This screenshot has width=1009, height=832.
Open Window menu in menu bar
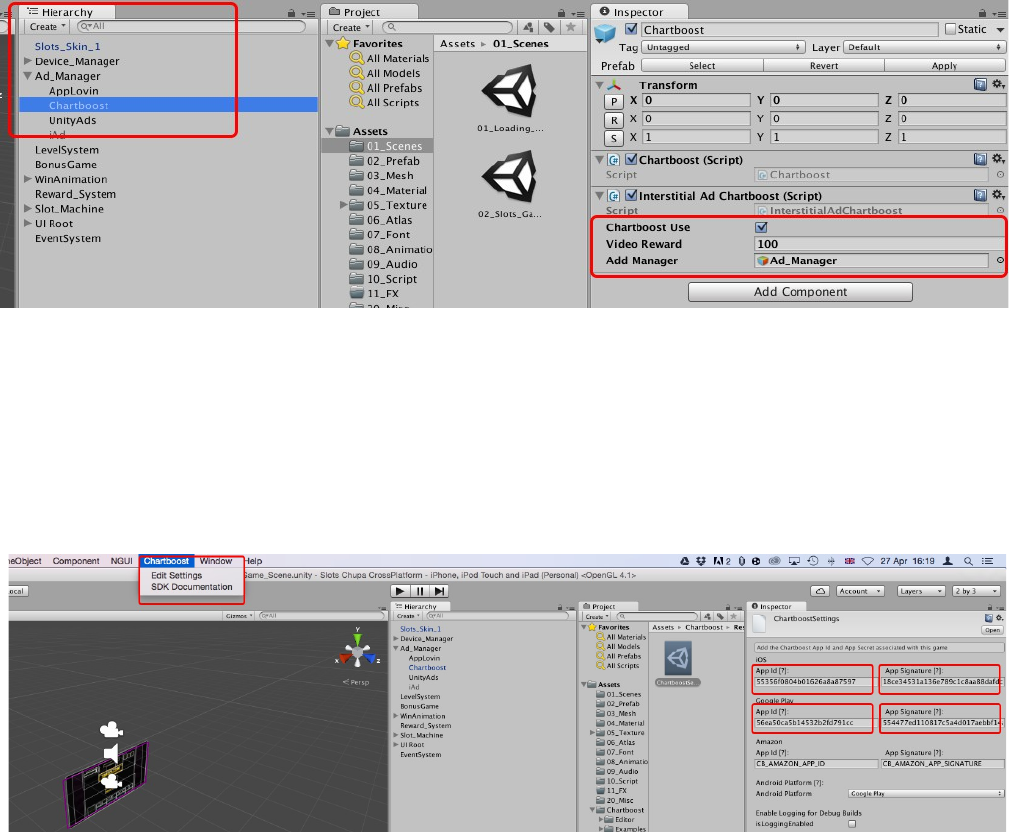216,561
